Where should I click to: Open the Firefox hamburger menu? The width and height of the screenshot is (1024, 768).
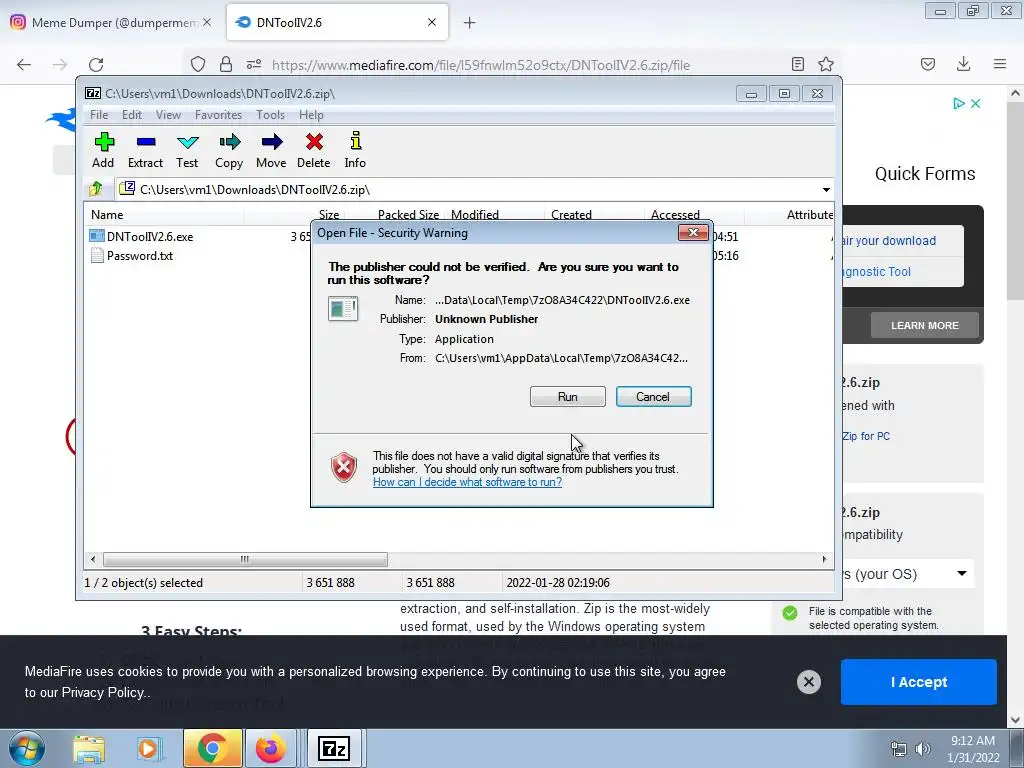[x=1000, y=64]
